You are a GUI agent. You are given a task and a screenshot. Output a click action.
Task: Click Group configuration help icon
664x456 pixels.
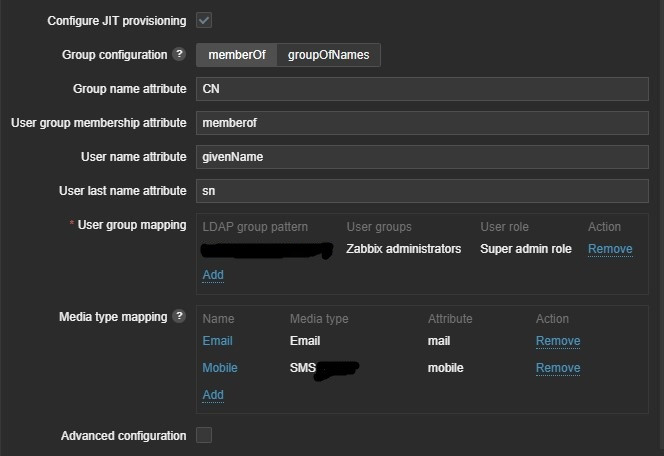click(x=179, y=55)
